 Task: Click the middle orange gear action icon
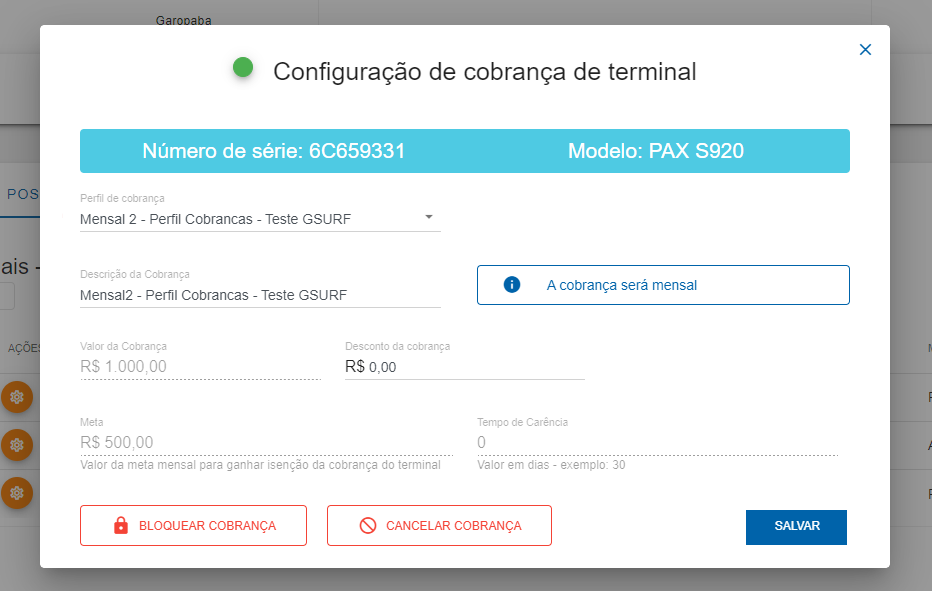17,444
